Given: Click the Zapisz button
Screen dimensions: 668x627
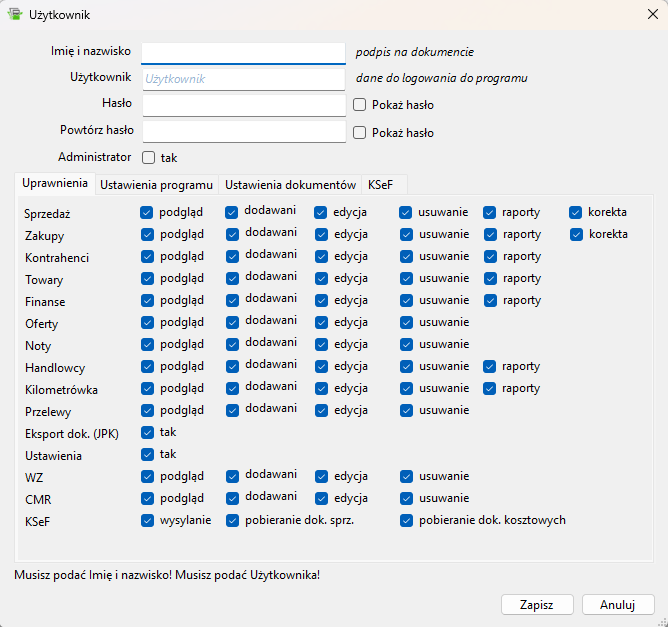Looking at the screenshot, I should [537, 605].
